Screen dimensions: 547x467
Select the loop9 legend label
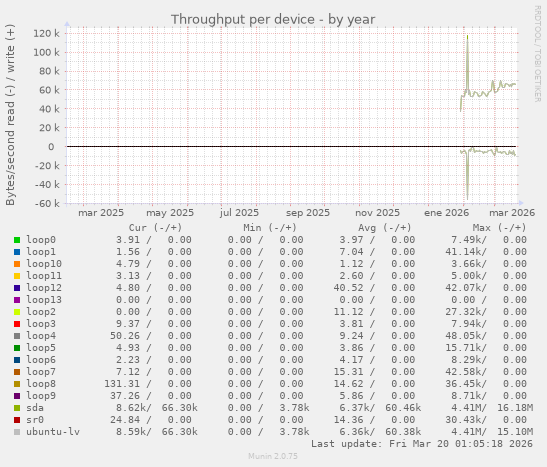41,396
